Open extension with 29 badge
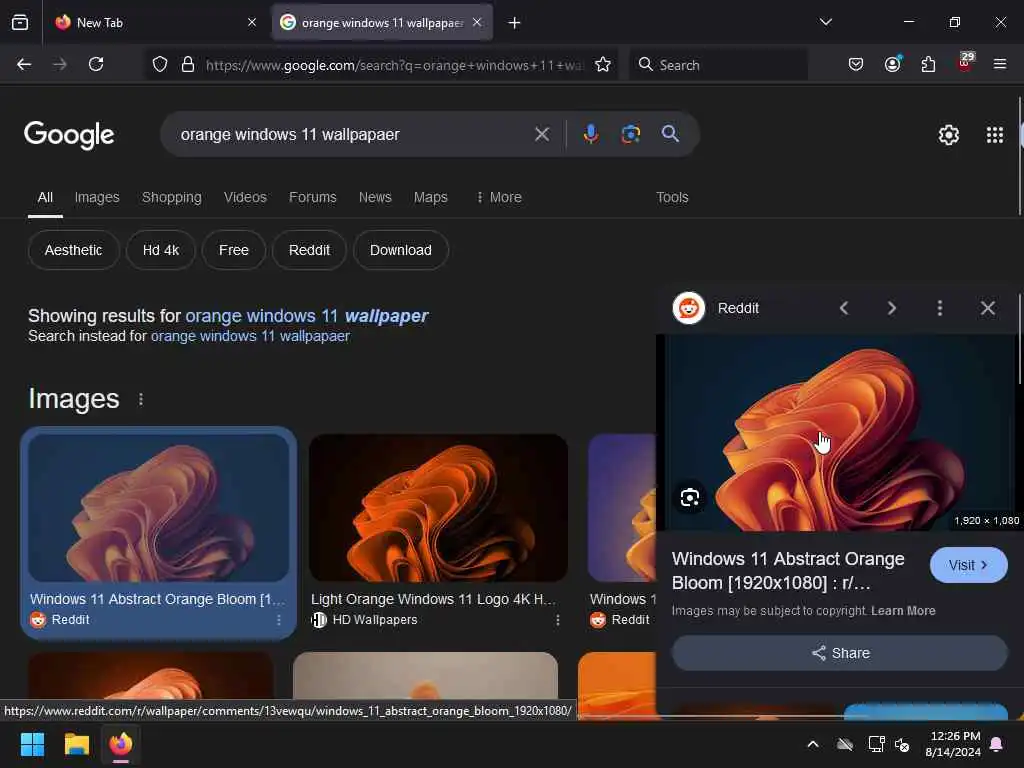 tap(965, 63)
